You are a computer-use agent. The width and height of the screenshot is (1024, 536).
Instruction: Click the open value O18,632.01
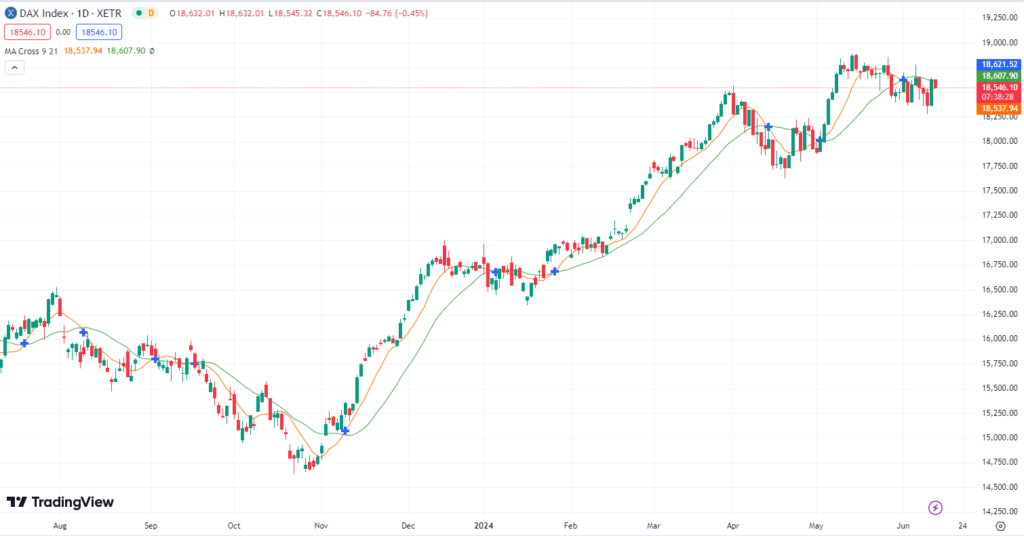(192, 13)
